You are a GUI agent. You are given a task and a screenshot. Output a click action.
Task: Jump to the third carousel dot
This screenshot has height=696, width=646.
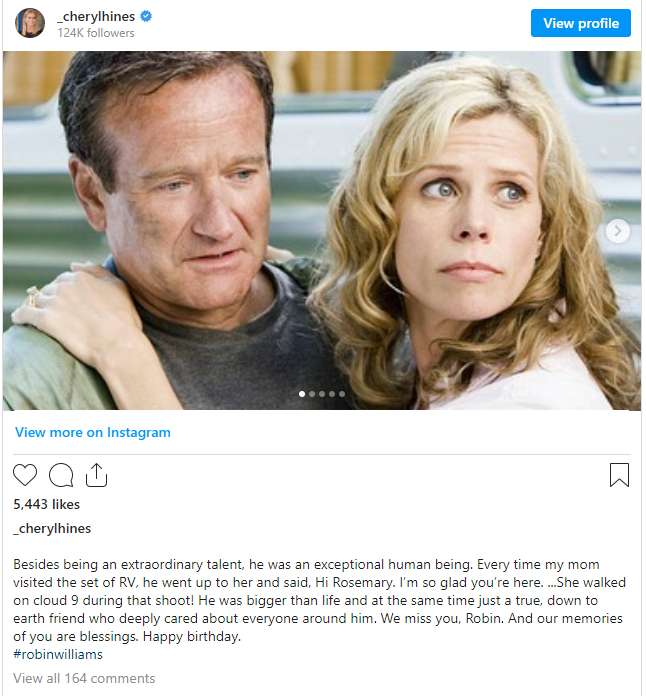pyautogui.click(x=322, y=394)
